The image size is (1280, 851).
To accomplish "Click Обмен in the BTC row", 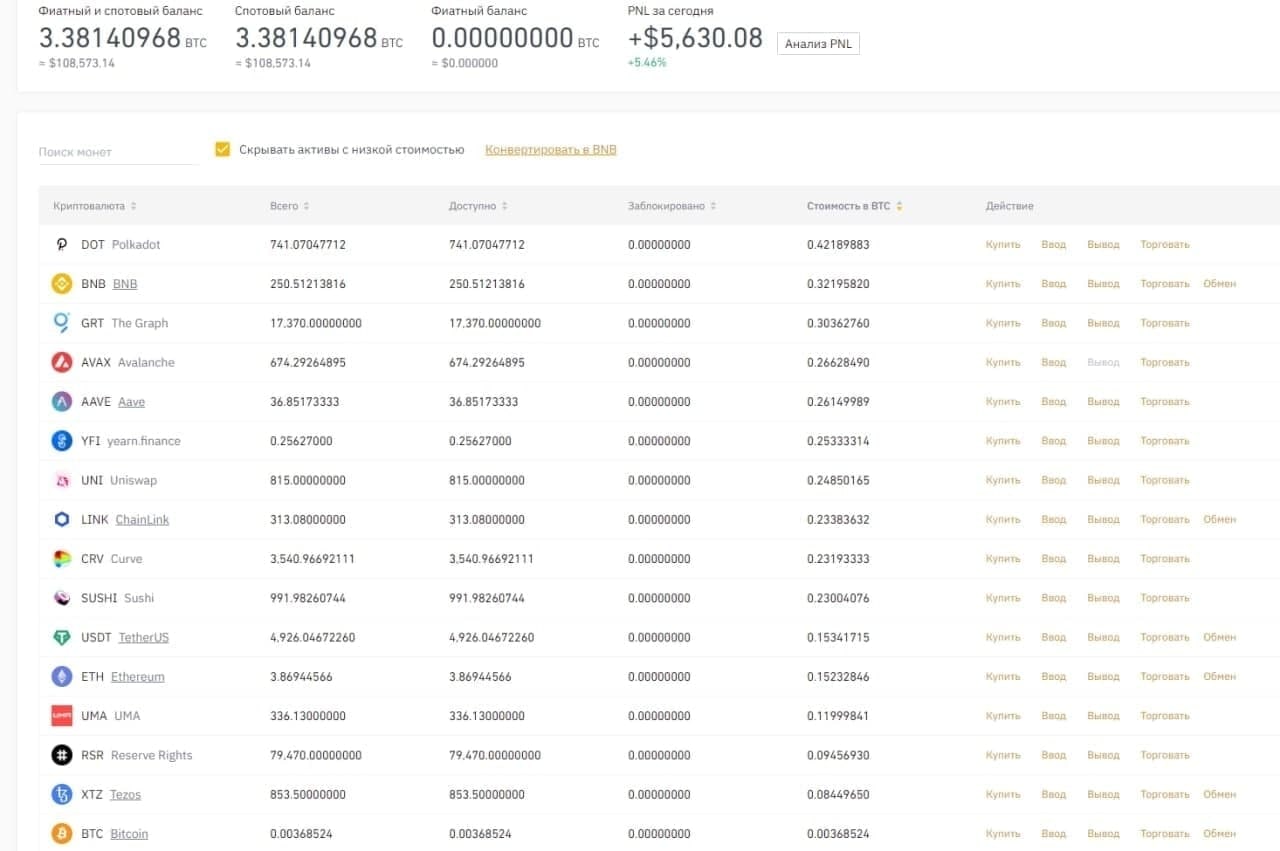I will pyautogui.click(x=1220, y=833).
